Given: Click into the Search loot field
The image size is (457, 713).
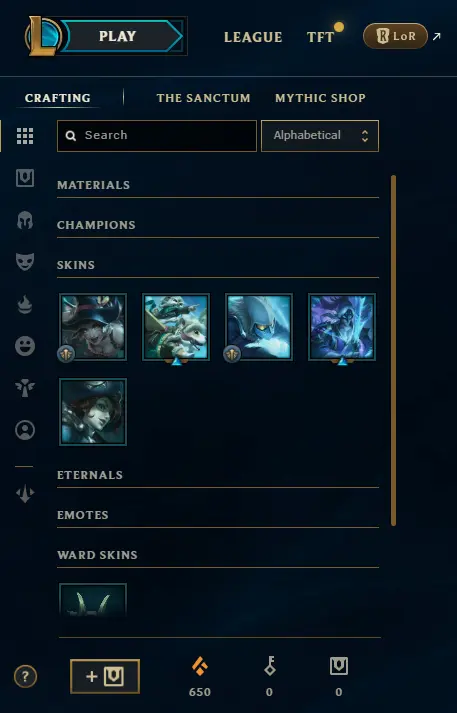Looking at the screenshot, I should (157, 136).
